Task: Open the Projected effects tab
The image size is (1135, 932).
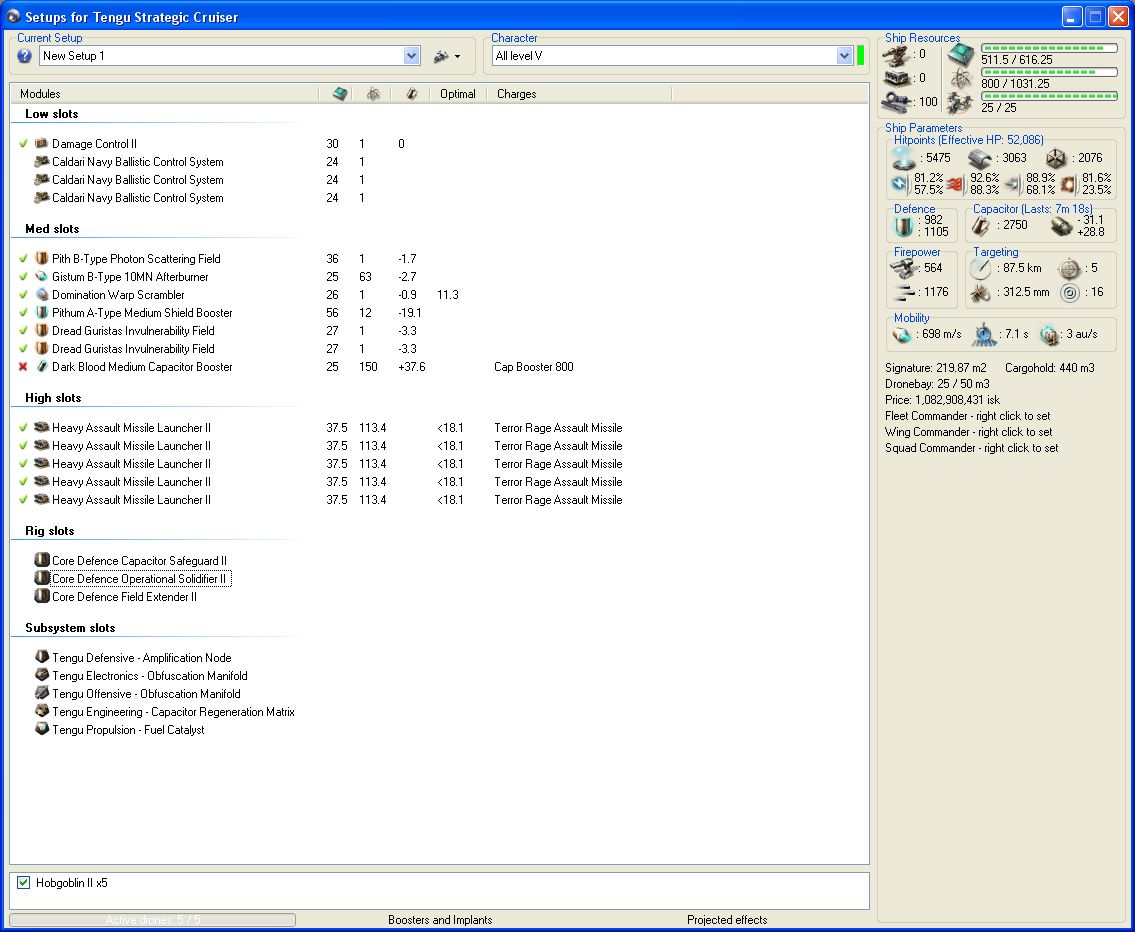Action: pyautogui.click(x=727, y=920)
